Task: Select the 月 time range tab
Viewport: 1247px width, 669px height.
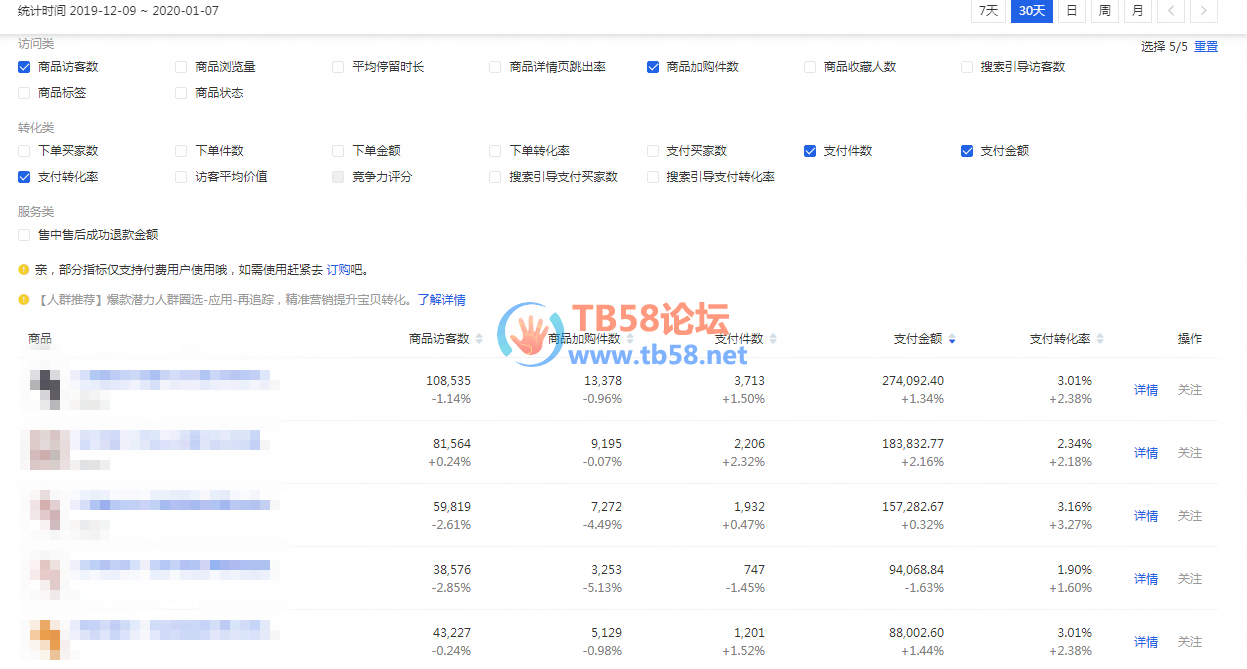Action: click(1137, 11)
